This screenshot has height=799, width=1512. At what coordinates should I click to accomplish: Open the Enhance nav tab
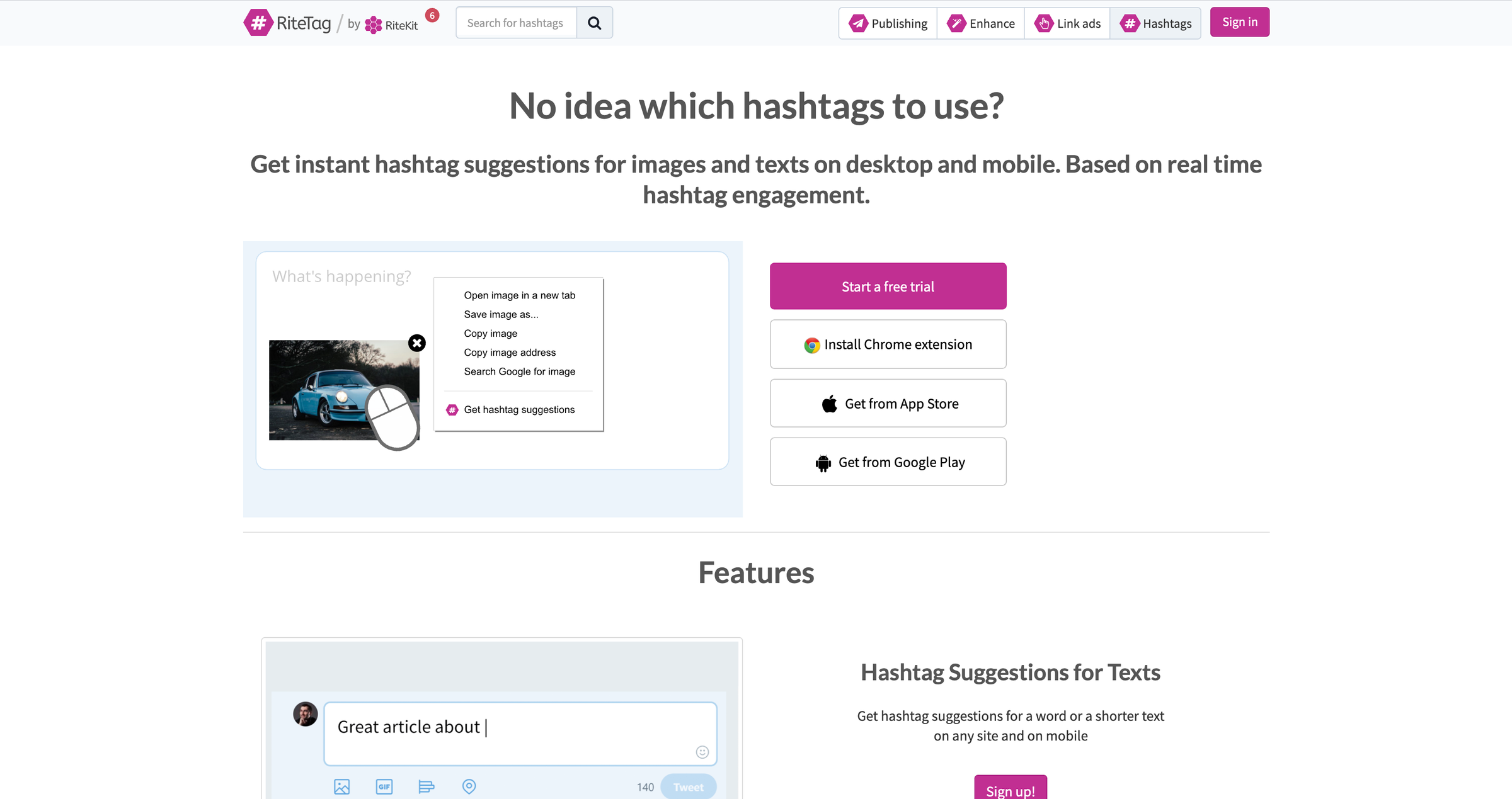point(980,23)
